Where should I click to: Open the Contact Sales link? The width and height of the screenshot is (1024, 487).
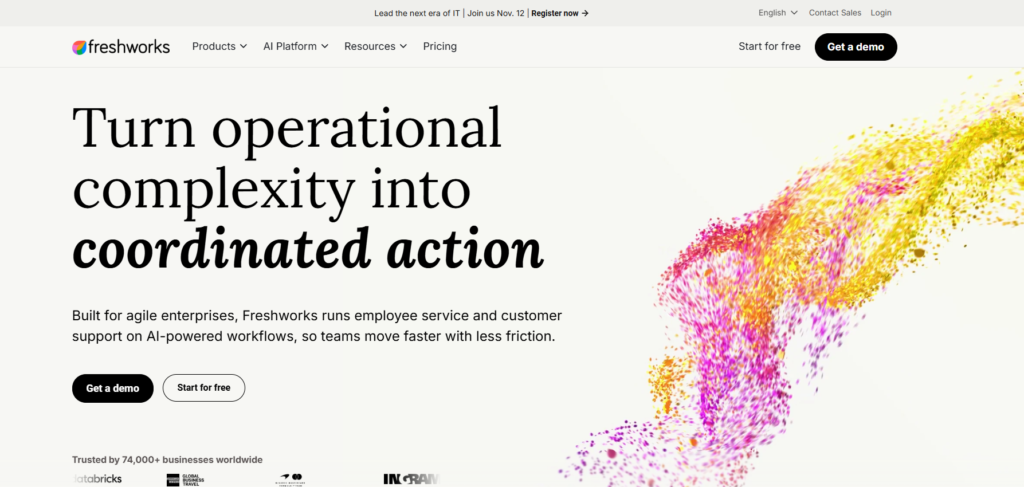click(835, 12)
